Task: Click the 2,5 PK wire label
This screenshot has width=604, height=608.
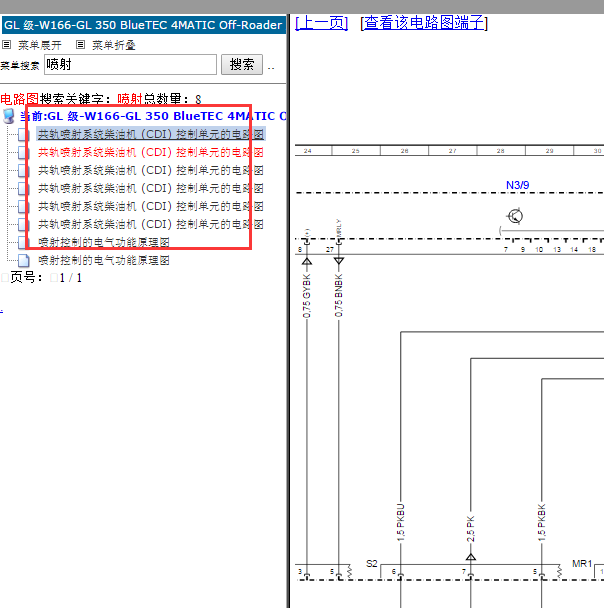Action: point(471,529)
